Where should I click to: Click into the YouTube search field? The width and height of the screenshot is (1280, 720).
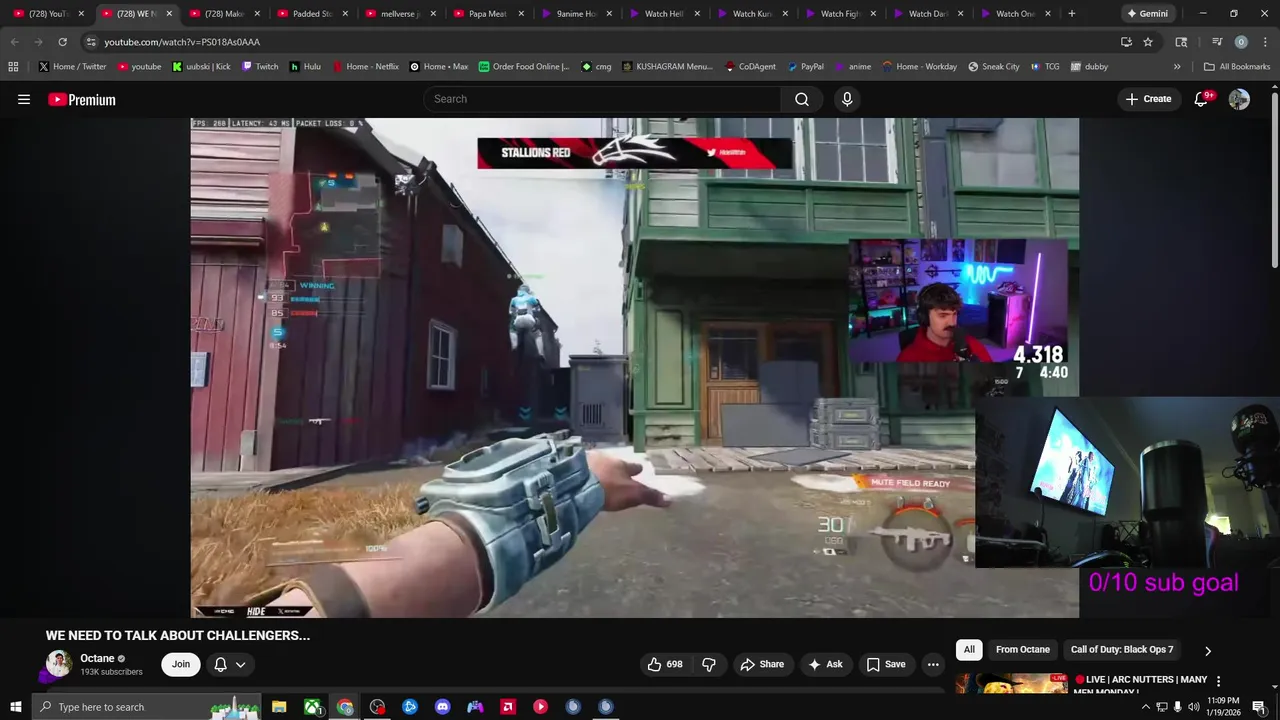603,99
